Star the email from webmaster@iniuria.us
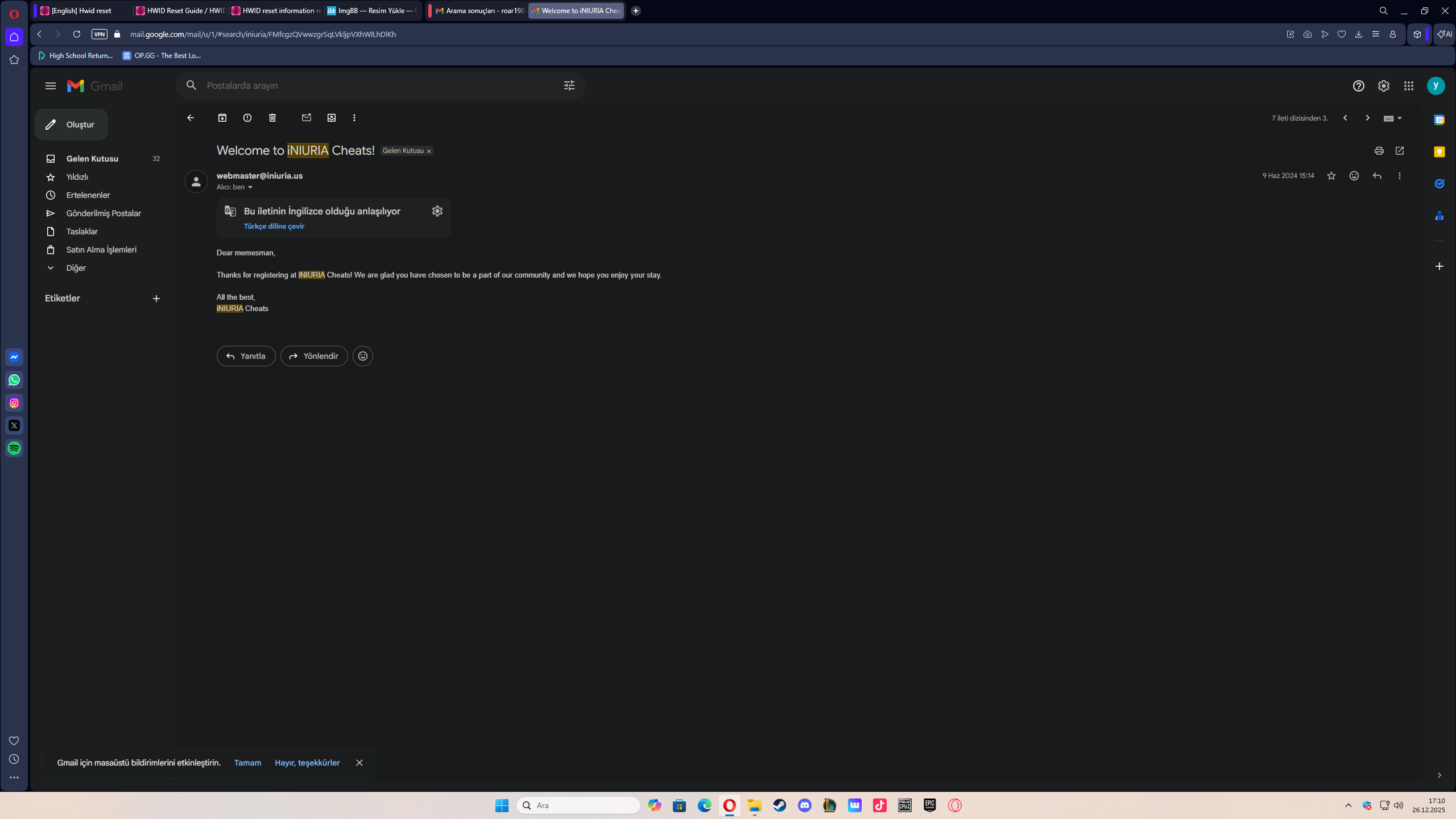The image size is (1456, 819). pyautogui.click(x=1331, y=176)
